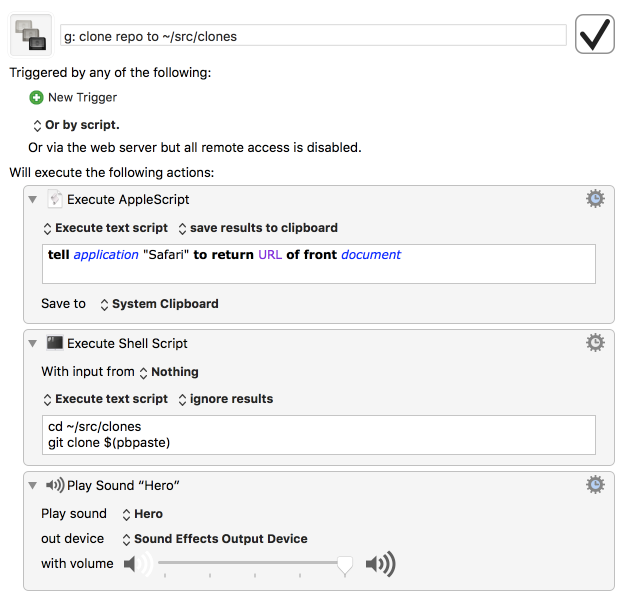Open the System Clipboard destination dropdown
Image resolution: width=622 pixels, height=597 pixels.
[x=160, y=304]
